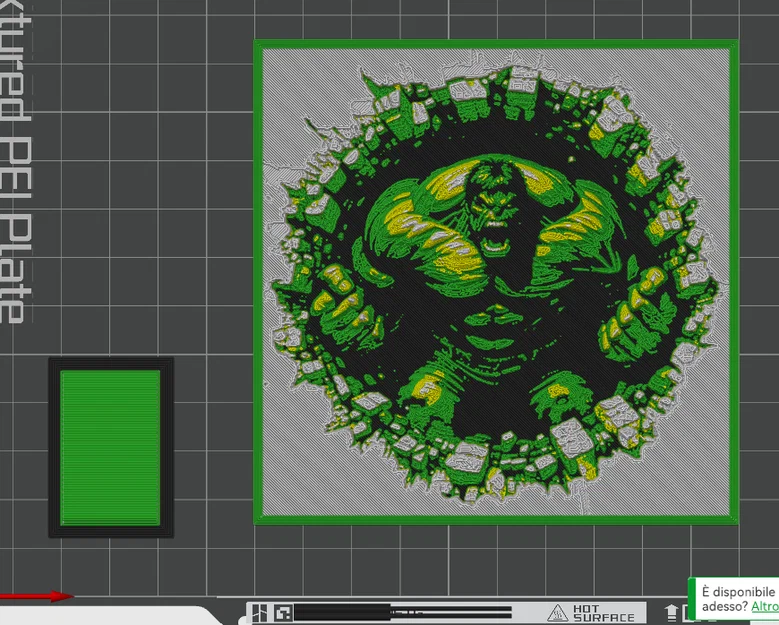
Task: Select the sliced Hulk model on the plate
Action: coord(496,282)
